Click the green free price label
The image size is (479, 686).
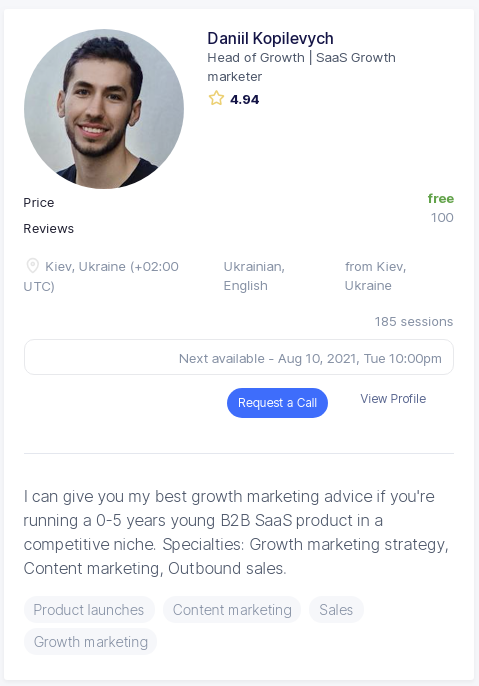pos(441,198)
